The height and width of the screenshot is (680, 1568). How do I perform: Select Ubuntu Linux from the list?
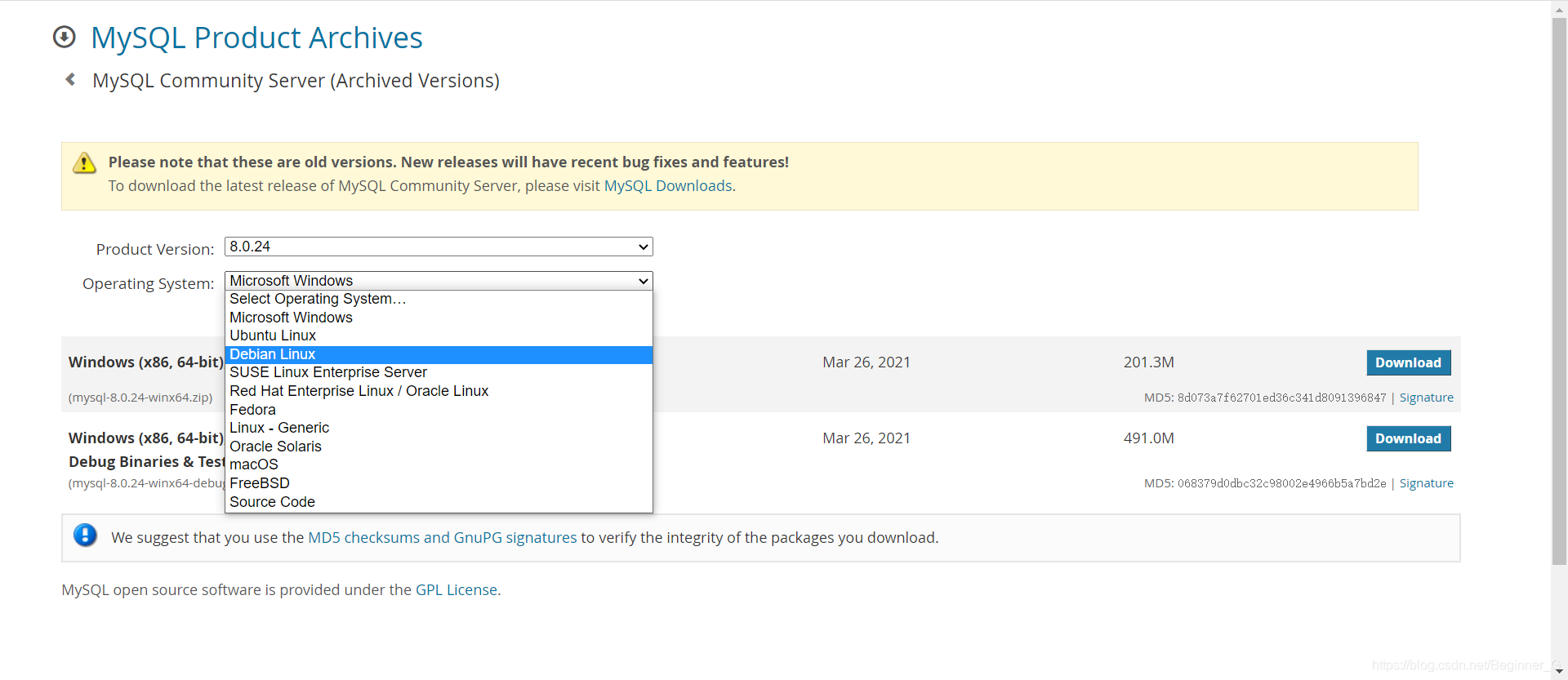click(x=439, y=336)
